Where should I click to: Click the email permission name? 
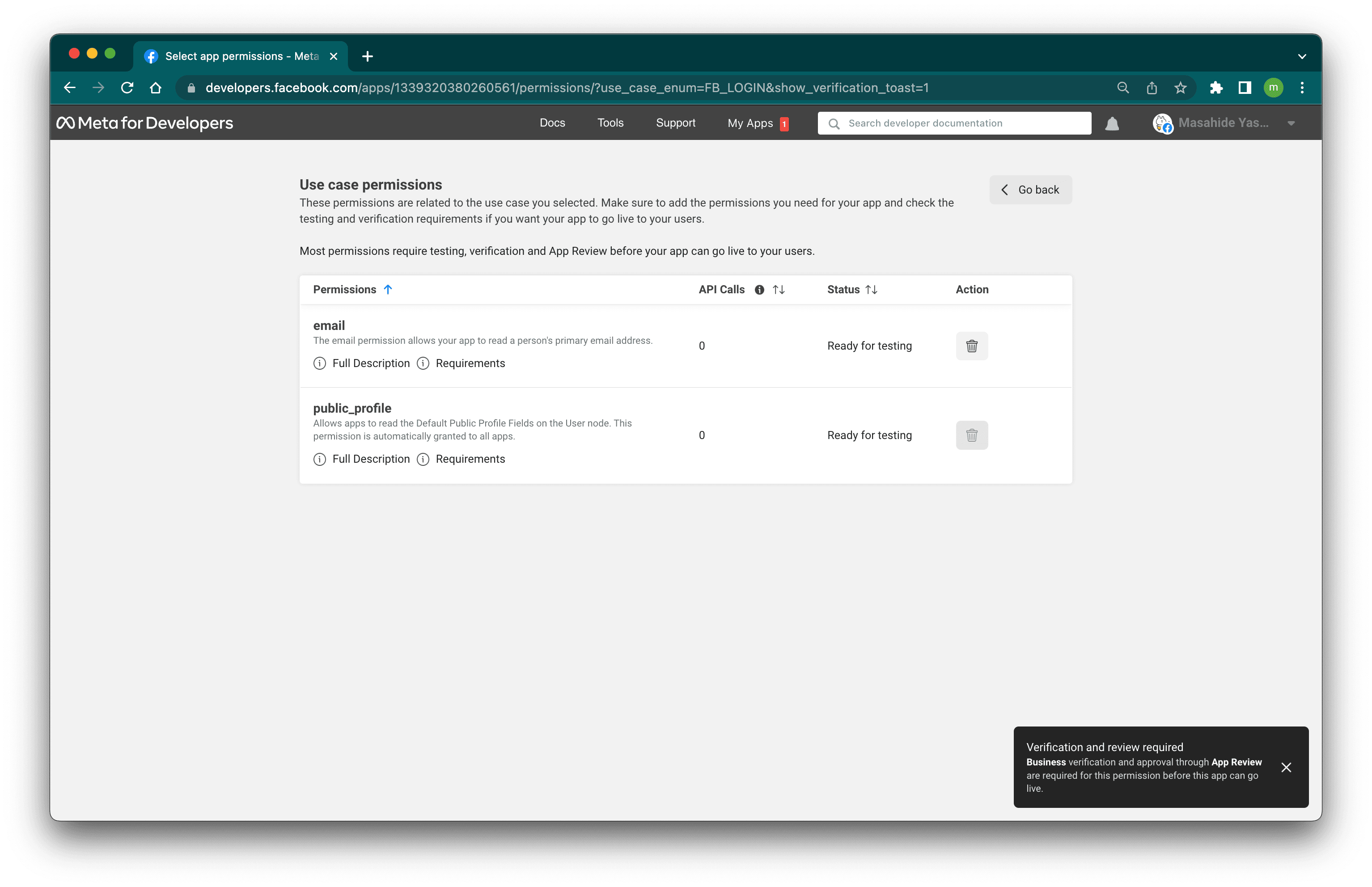coord(328,325)
